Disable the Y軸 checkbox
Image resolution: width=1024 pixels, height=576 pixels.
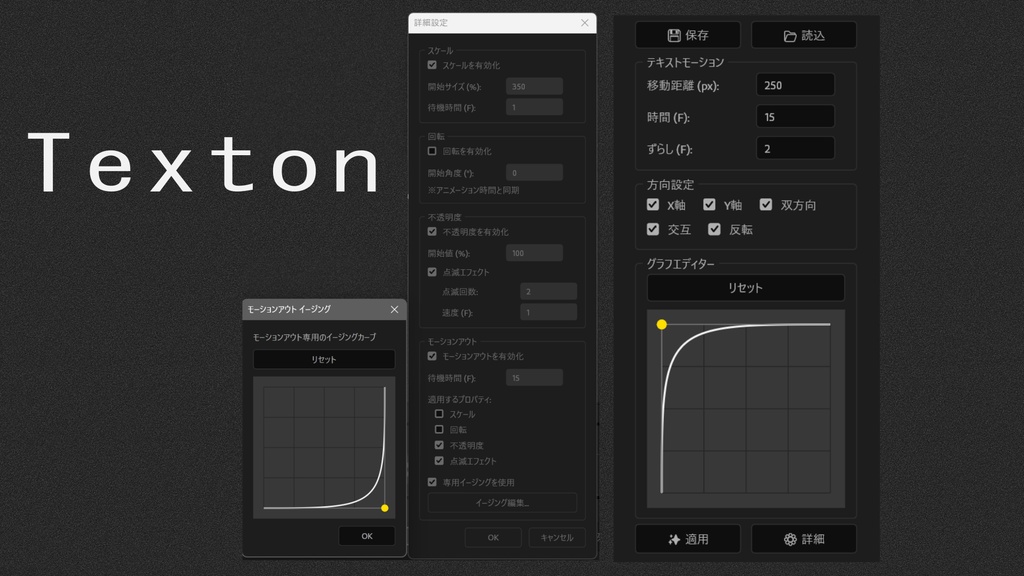coord(709,204)
